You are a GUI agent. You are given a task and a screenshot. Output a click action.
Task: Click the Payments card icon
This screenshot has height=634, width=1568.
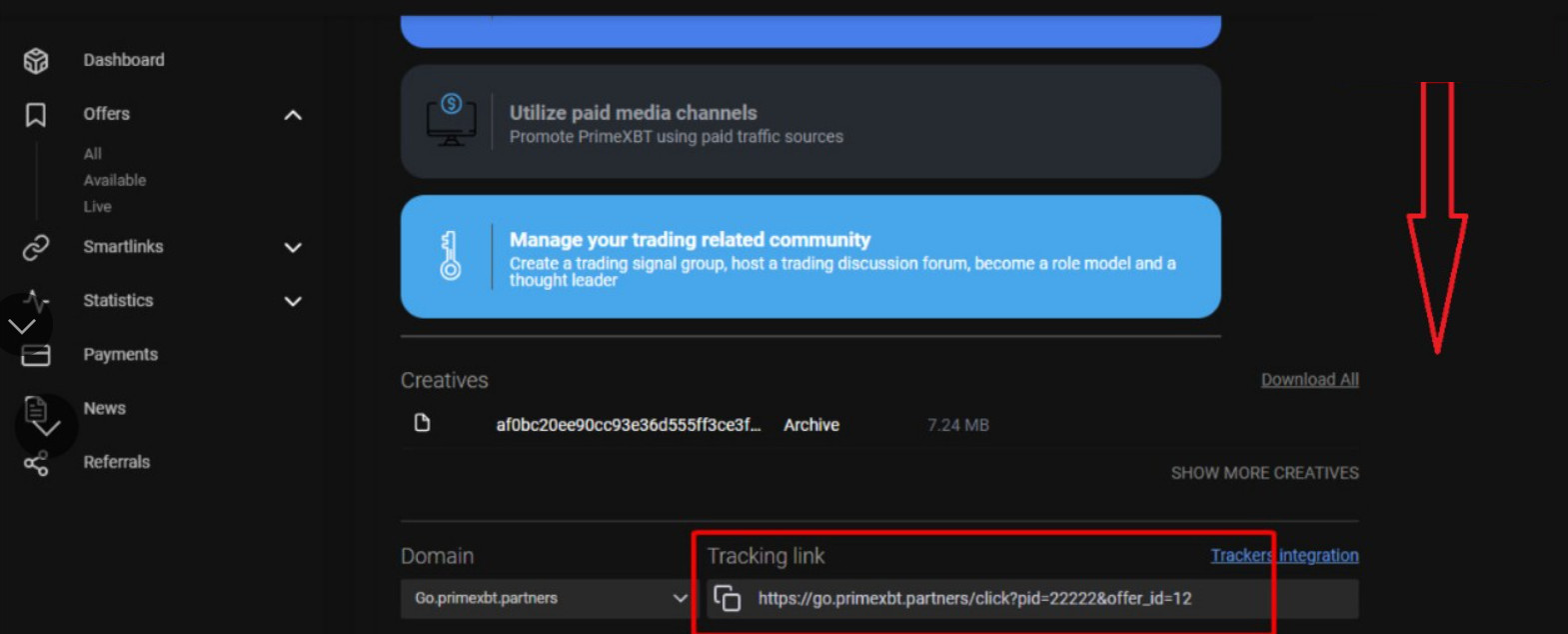36,355
